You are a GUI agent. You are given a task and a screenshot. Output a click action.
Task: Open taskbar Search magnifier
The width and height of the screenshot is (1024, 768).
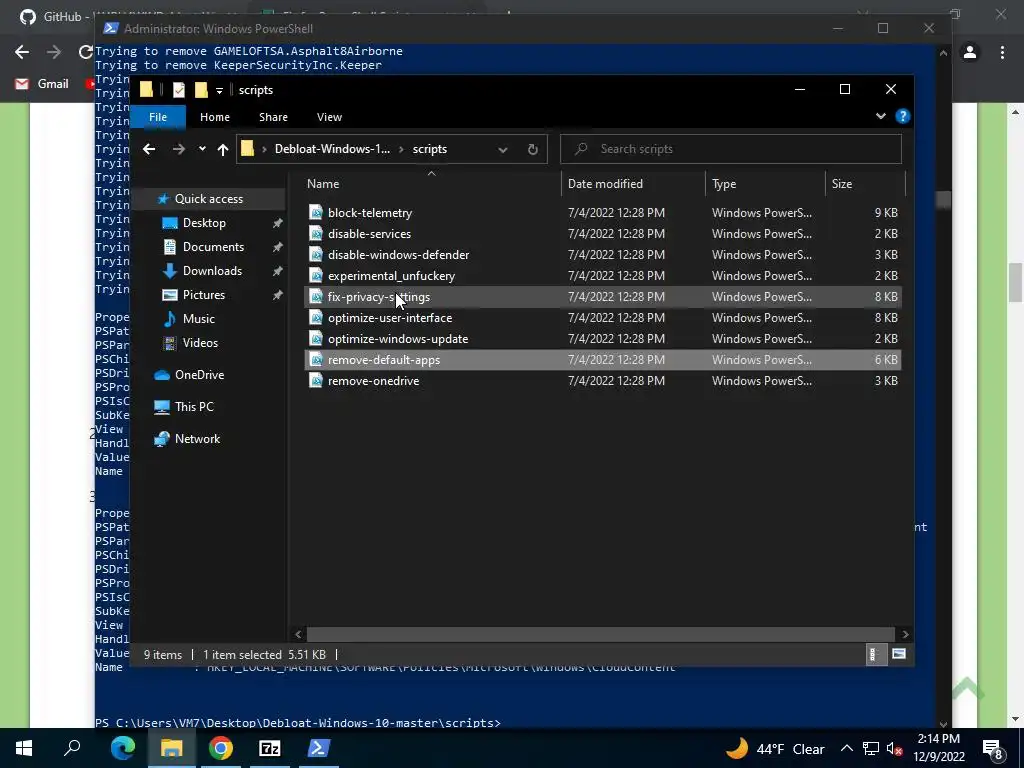tap(72, 748)
